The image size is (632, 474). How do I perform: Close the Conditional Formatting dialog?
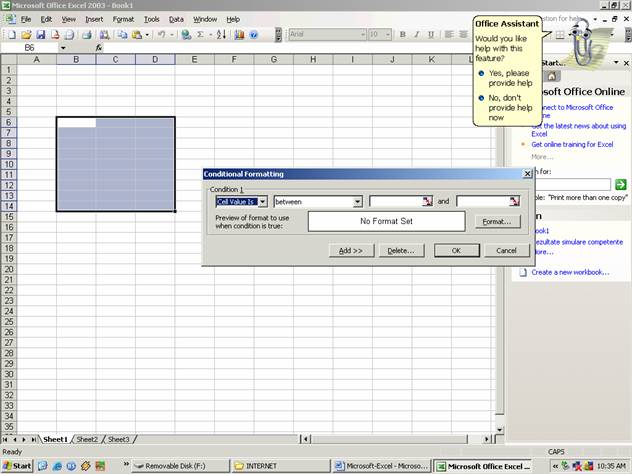(527, 174)
